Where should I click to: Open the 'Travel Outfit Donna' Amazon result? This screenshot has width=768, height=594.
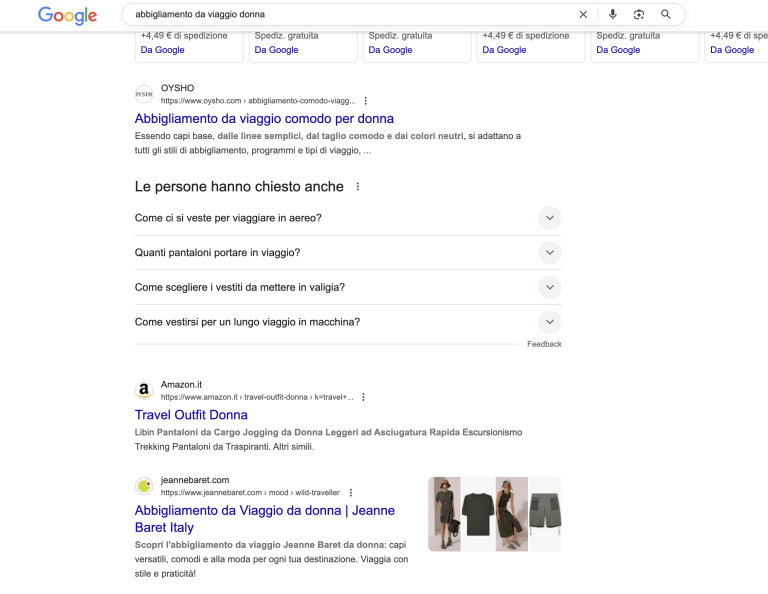[x=191, y=415]
